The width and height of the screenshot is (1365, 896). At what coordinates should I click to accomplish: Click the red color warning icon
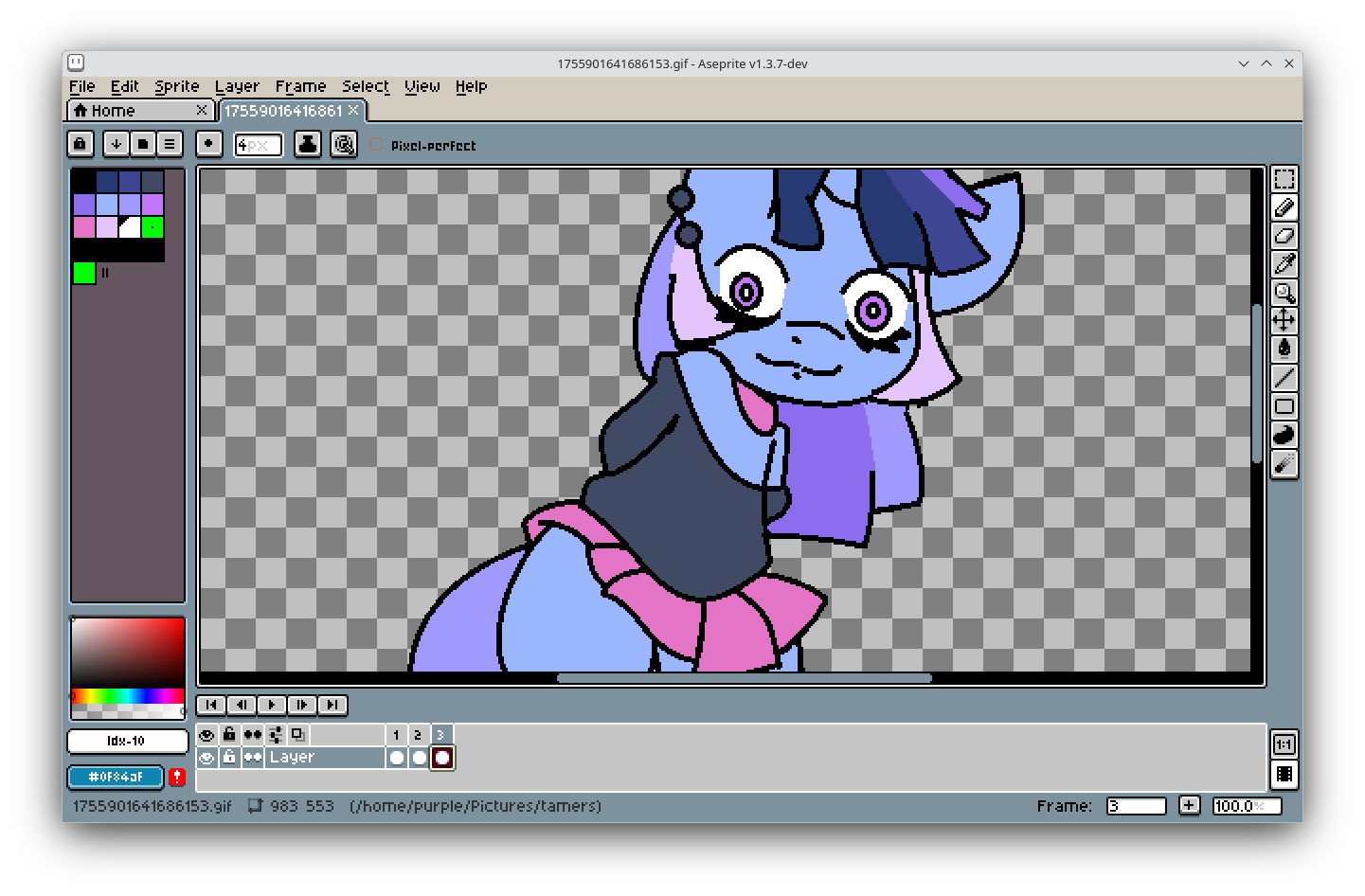177,777
